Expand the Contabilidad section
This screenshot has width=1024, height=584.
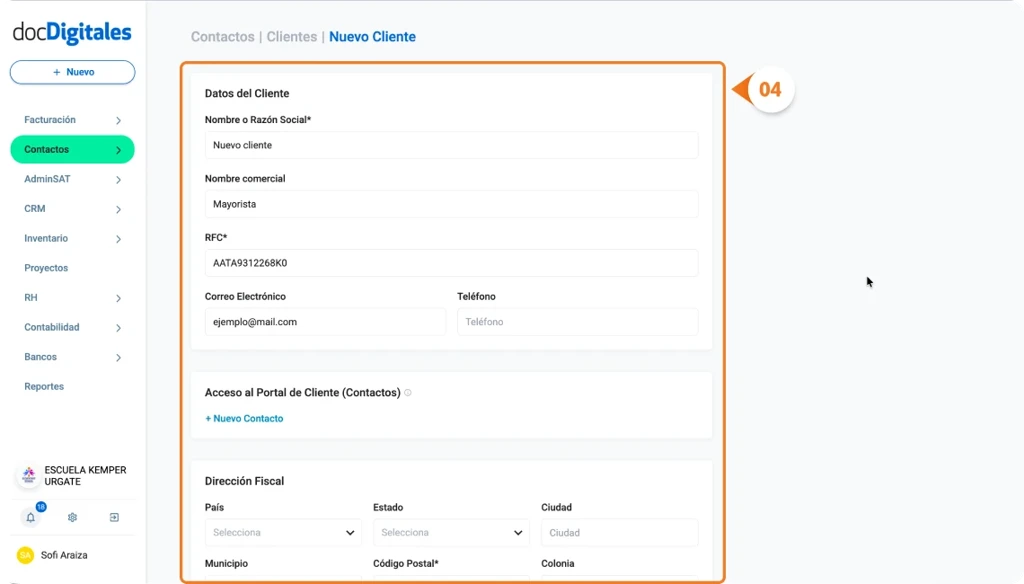[72, 327]
